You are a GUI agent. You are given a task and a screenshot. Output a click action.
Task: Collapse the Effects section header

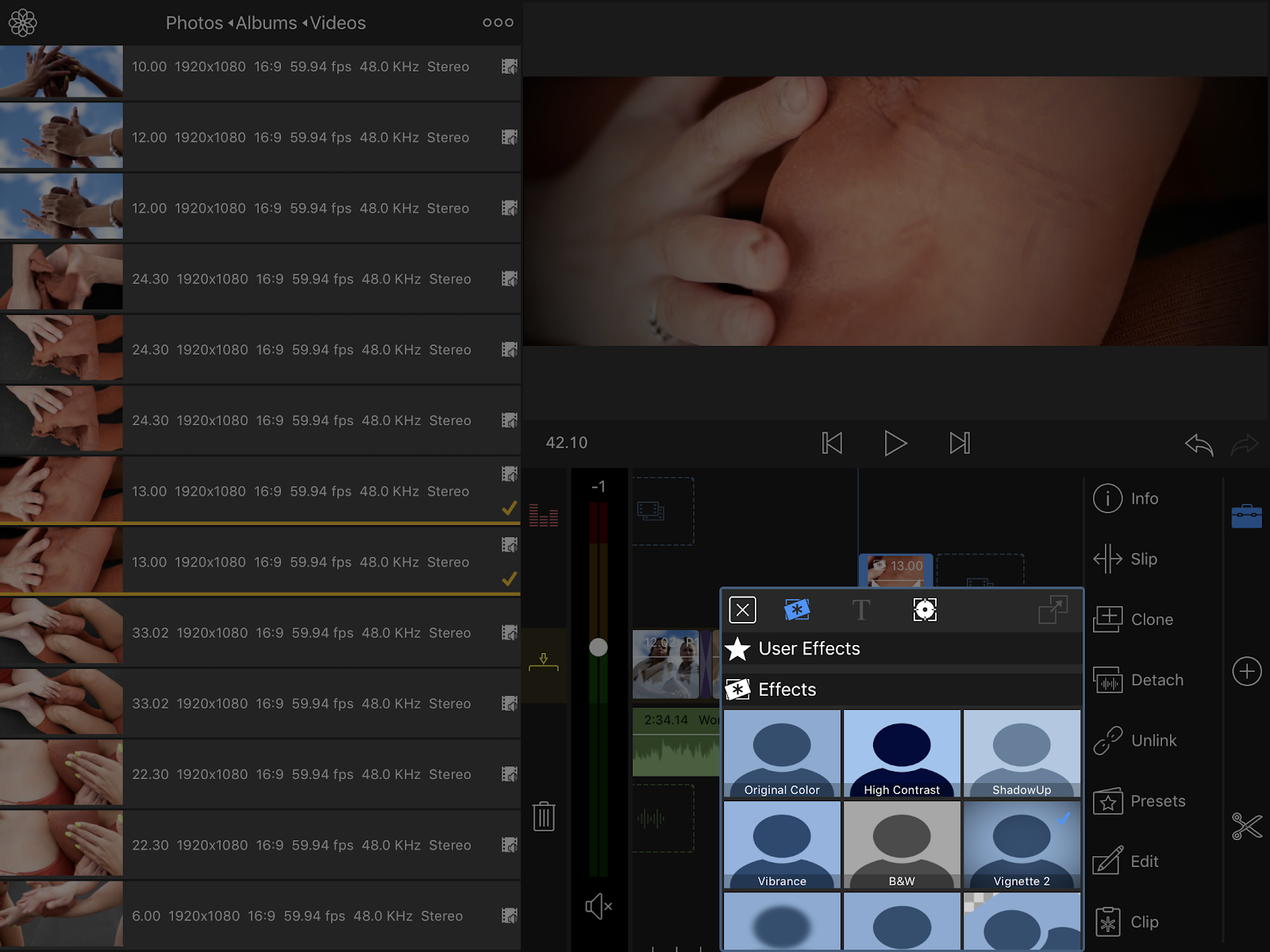pos(902,689)
